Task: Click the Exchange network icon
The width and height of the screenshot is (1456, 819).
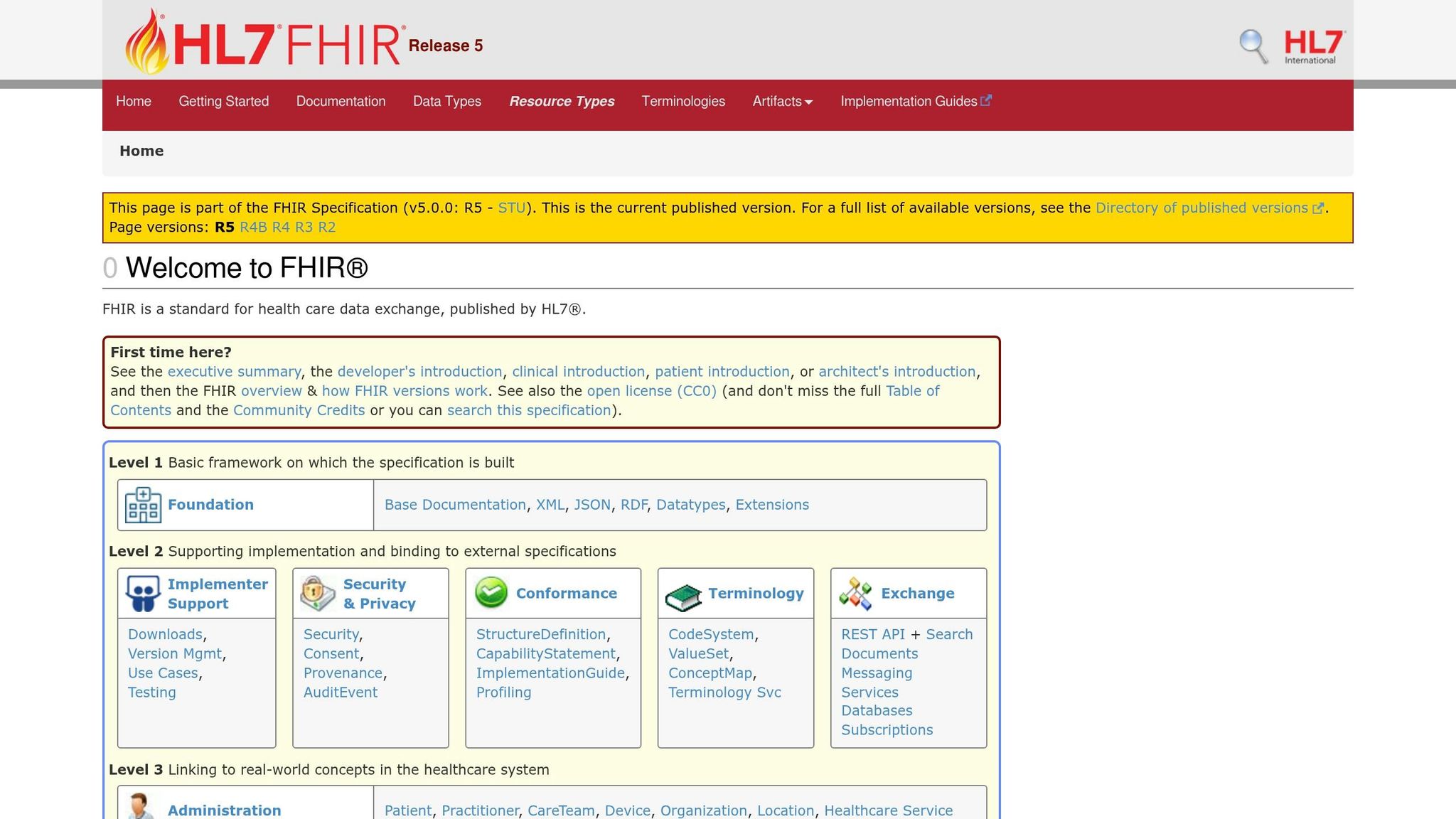Action: [x=857, y=593]
